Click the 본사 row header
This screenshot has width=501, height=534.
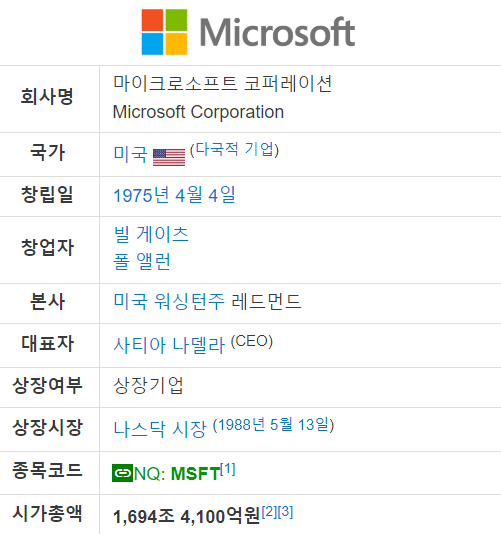pos(47,301)
